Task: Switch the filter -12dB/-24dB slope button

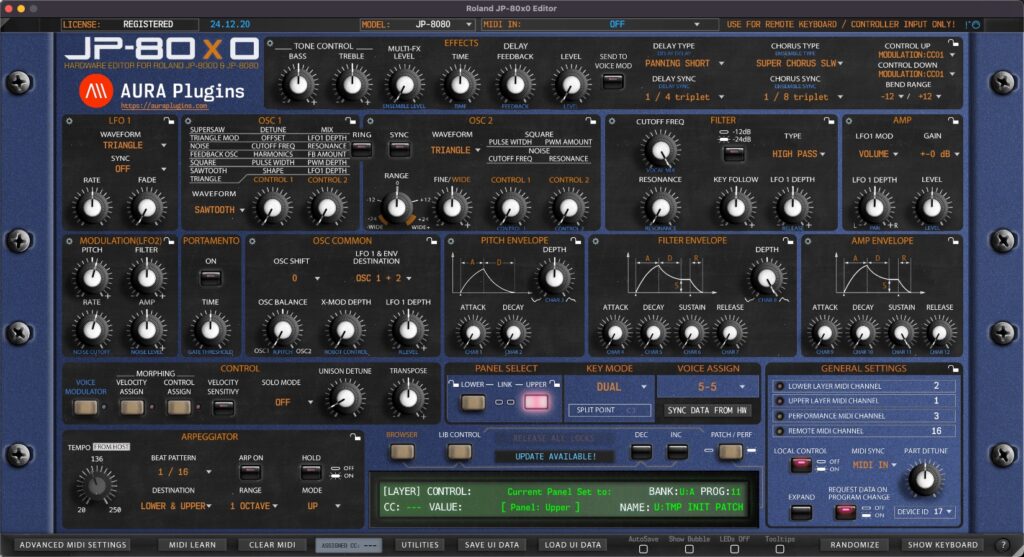Action: pos(734,154)
